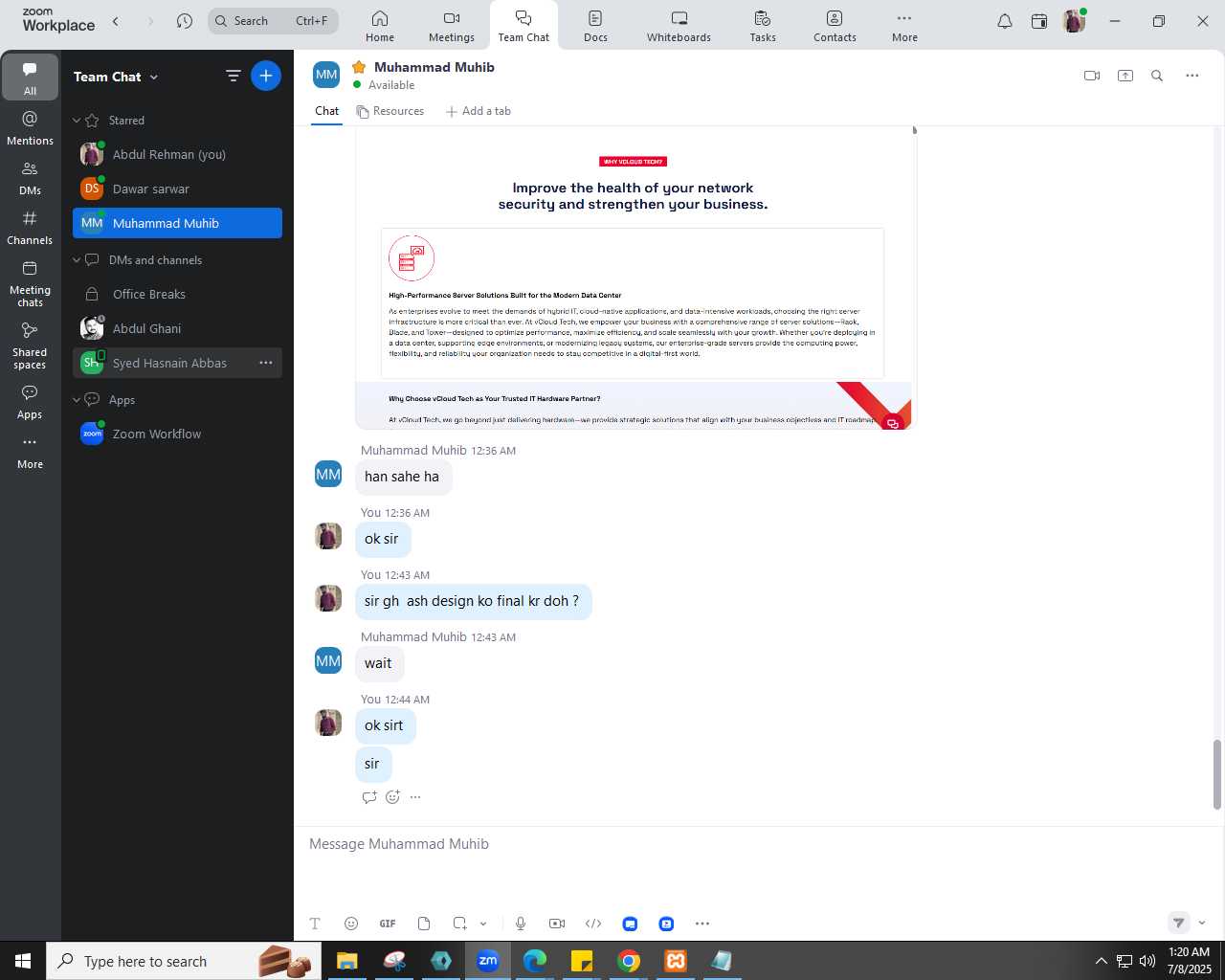Open Google Chrome from the taskbar
The image size is (1225, 980).
(x=629, y=961)
